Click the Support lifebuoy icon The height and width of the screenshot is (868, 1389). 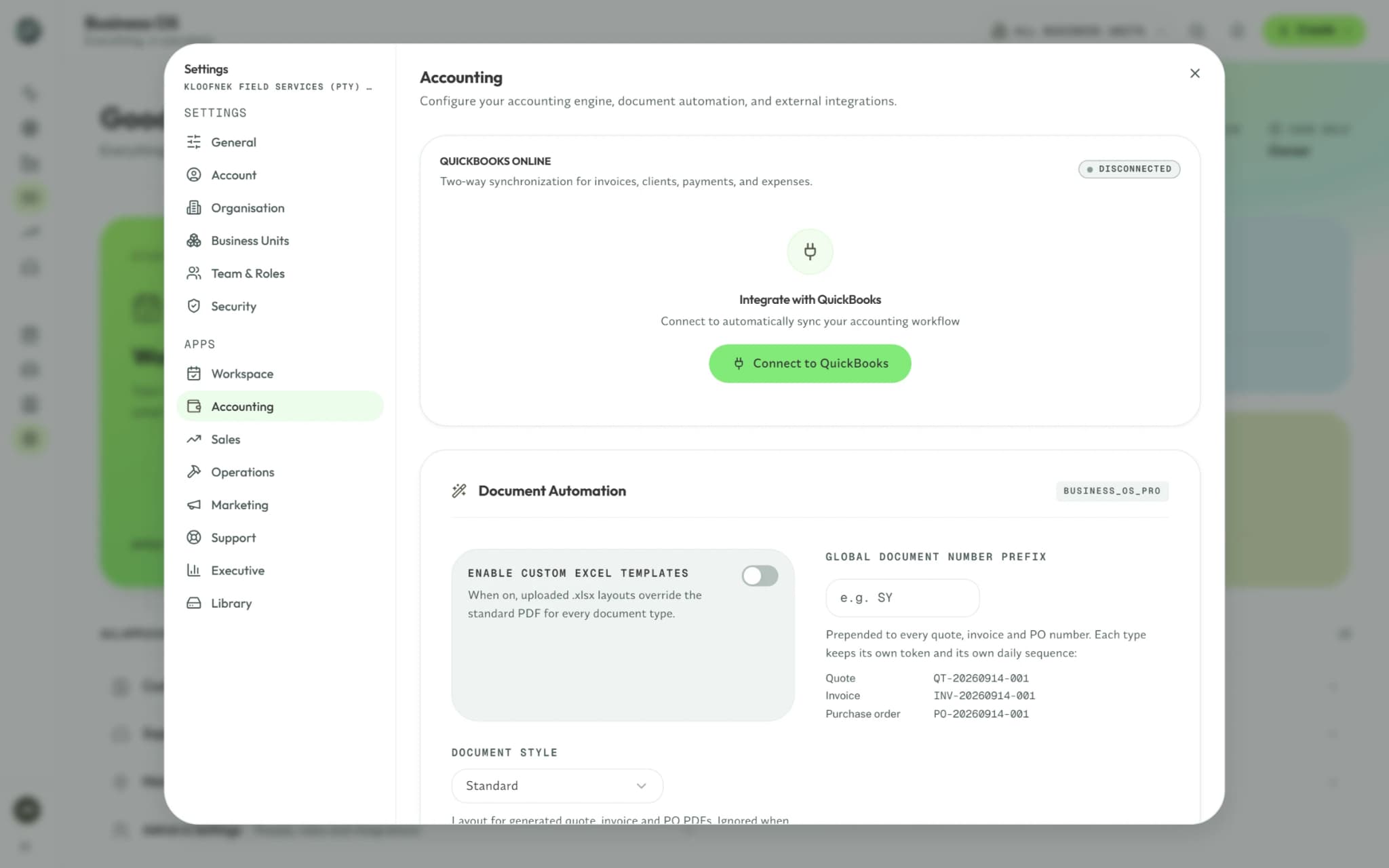(194, 538)
